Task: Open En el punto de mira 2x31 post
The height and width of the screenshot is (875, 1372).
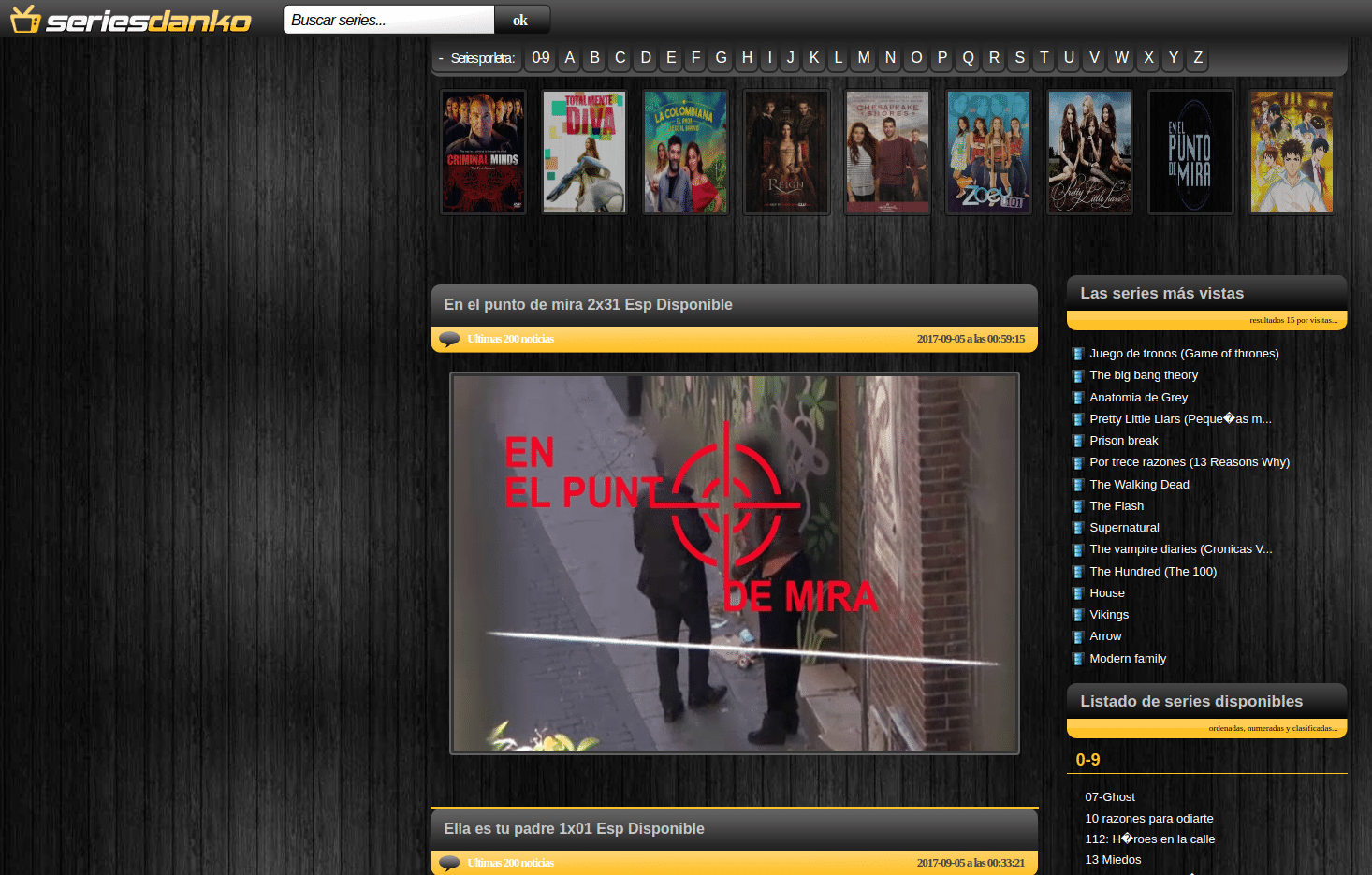Action: (x=588, y=305)
